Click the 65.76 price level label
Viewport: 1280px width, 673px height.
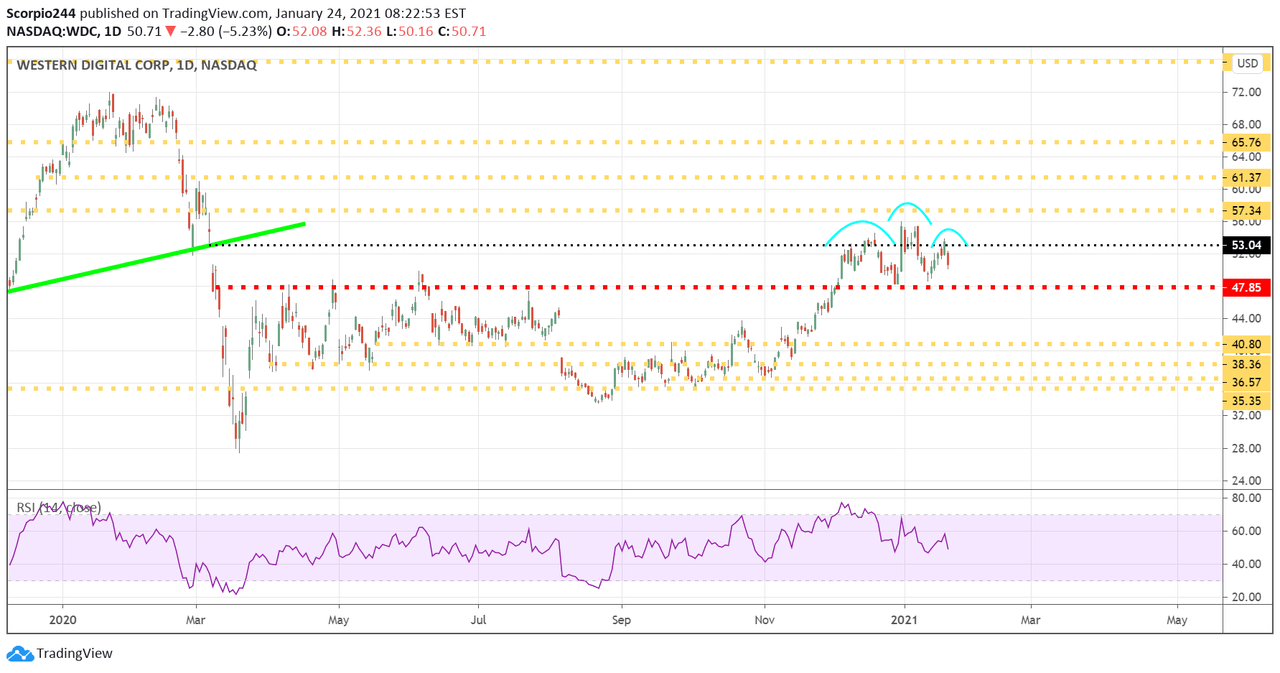coord(1249,143)
